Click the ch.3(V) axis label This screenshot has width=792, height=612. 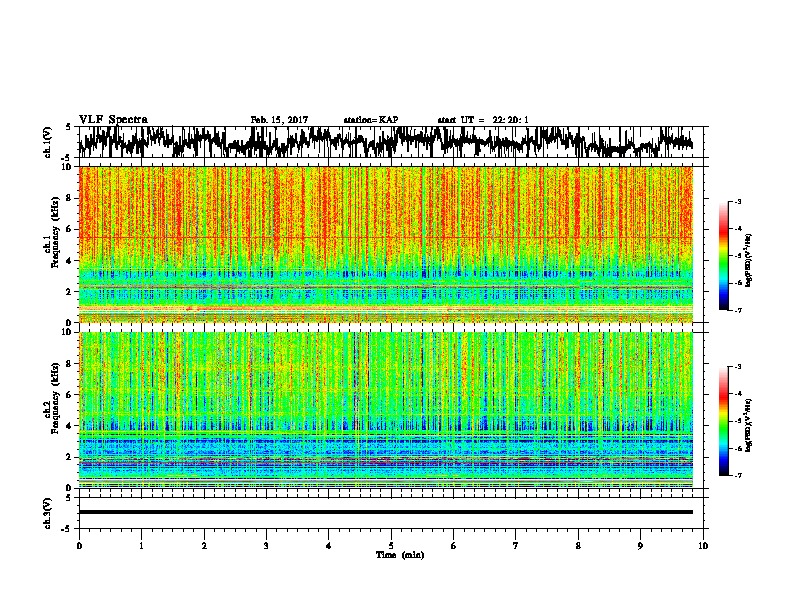48,514
